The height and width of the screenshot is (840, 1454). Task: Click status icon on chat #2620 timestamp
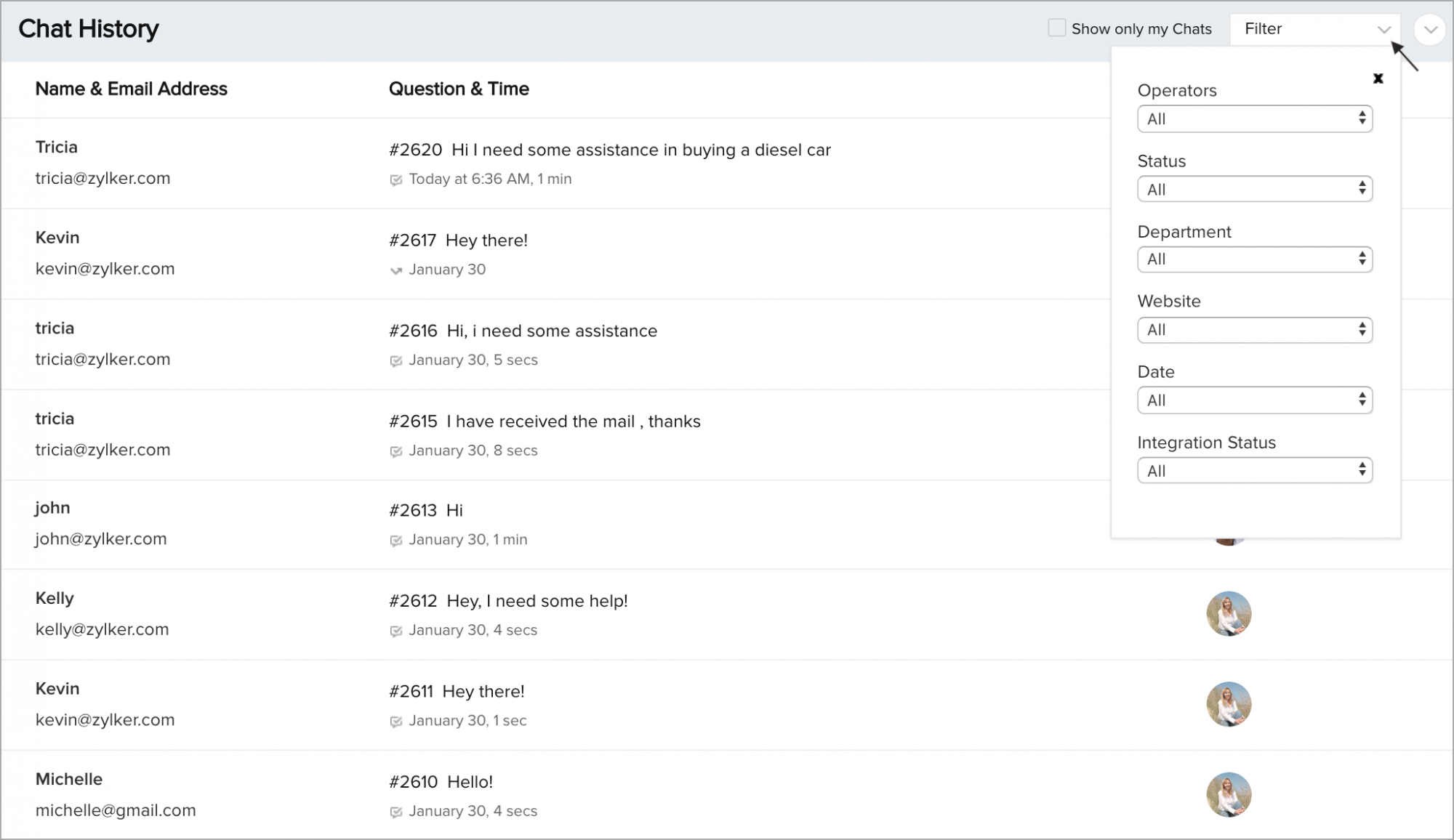coord(396,179)
